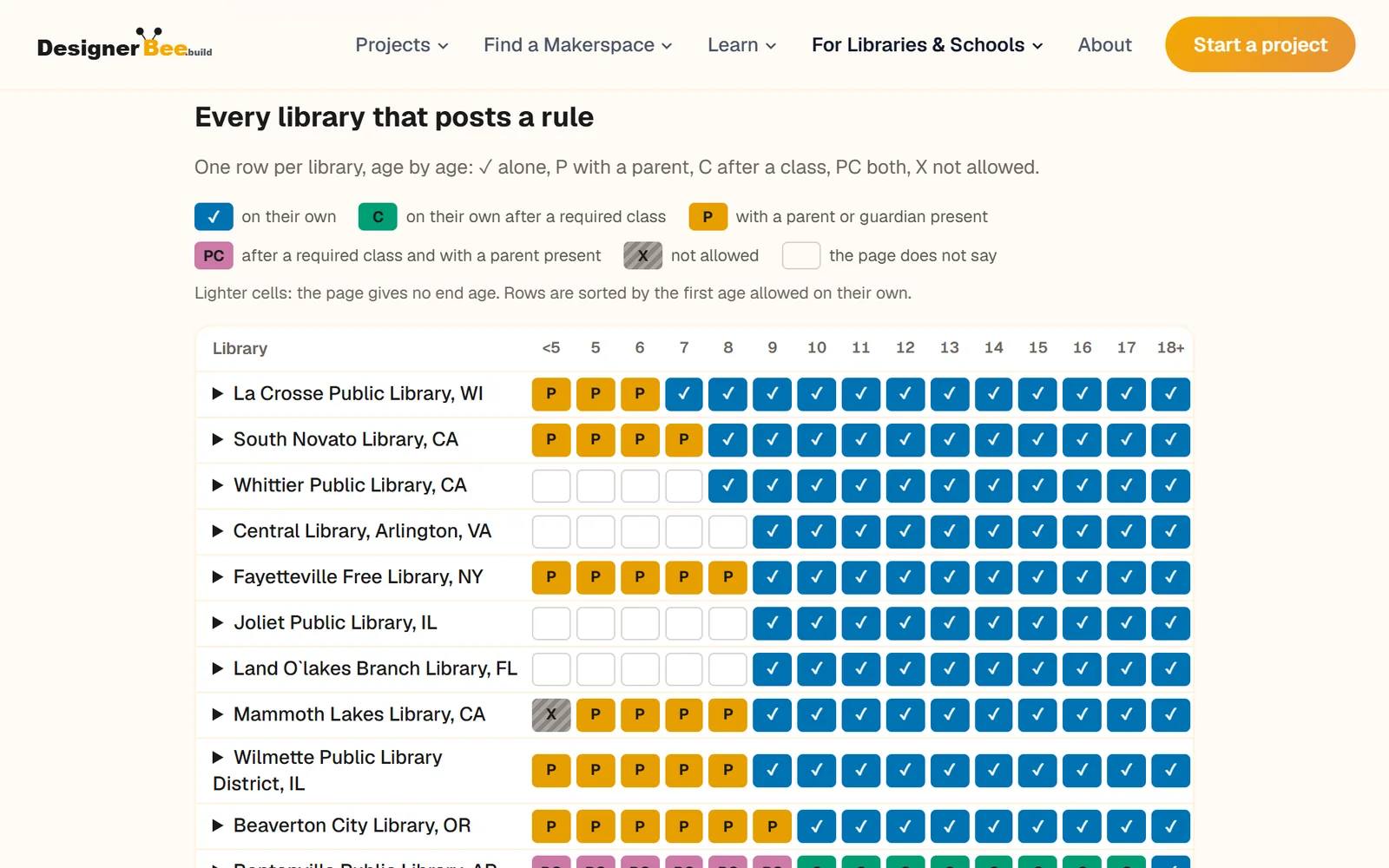Open the DesignerBee.build home logo
The height and width of the screenshot is (868, 1389).
coord(124,44)
